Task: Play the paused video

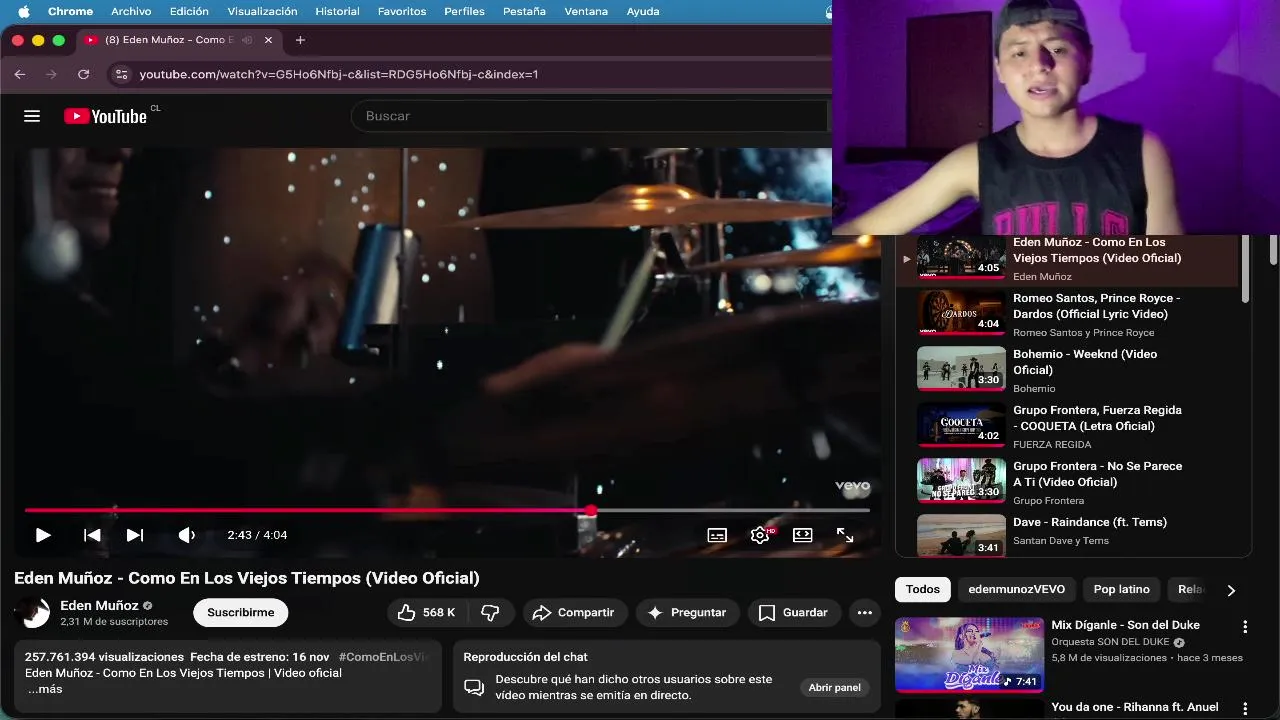Action: click(42, 535)
